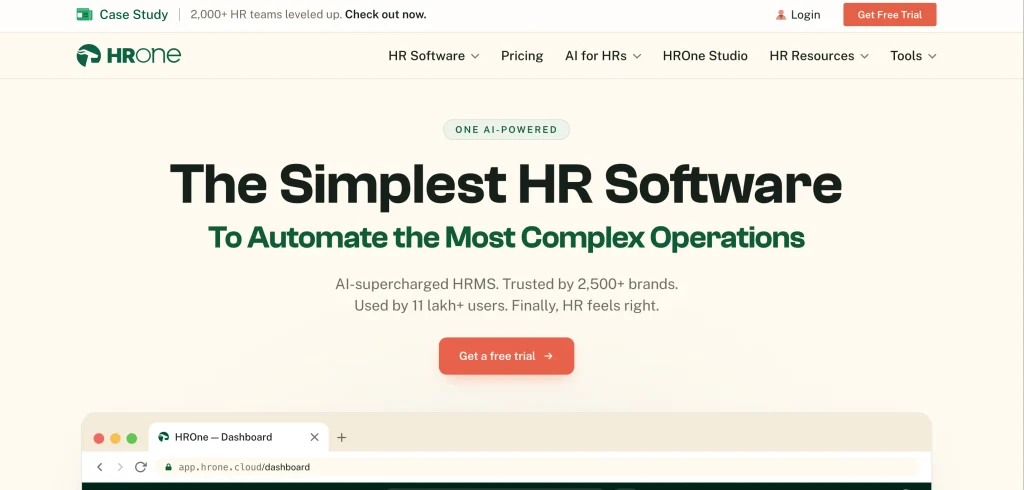Image resolution: width=1024 pixels, height=490 pixels.
Task: Select the 'HROne — Dashboard' tab
Action: [x=238, y=437]
